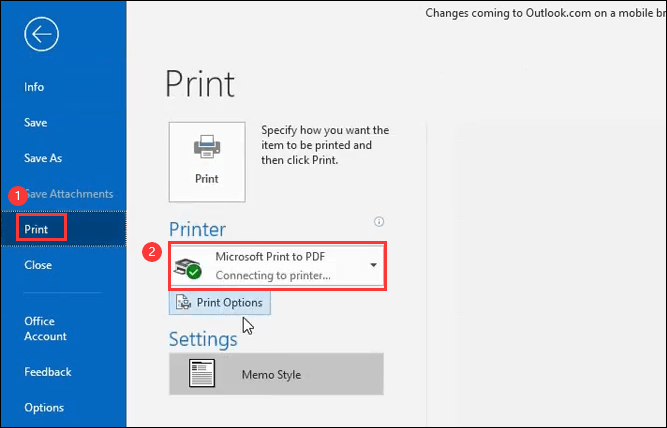Open the Feedback page
This screenshot has width=667, height=428.
(x=48, y=372)
